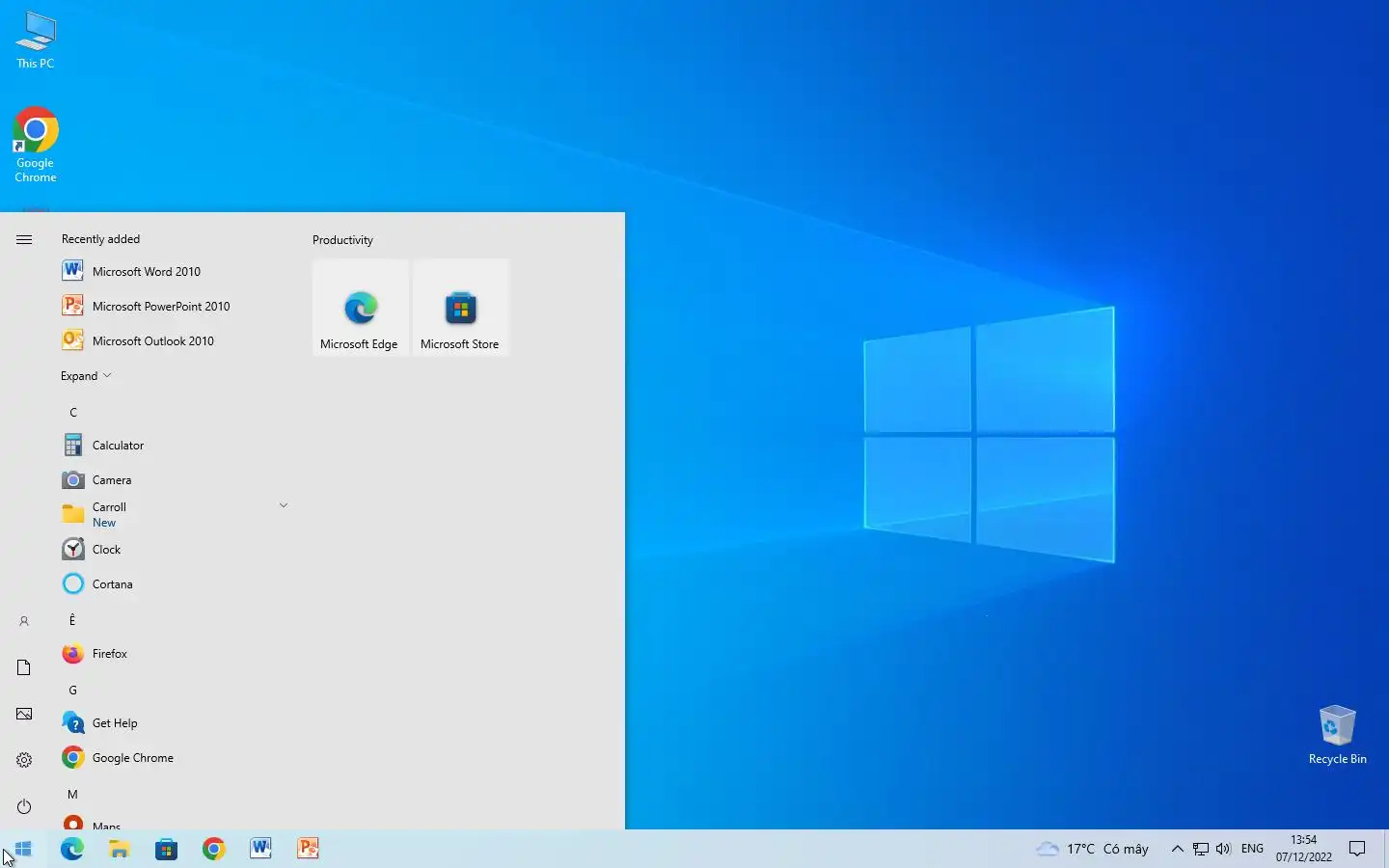This screenshot has width=1389, height=868.
Task: Open the Microsoft Edge tile
Action: [361, 308]
